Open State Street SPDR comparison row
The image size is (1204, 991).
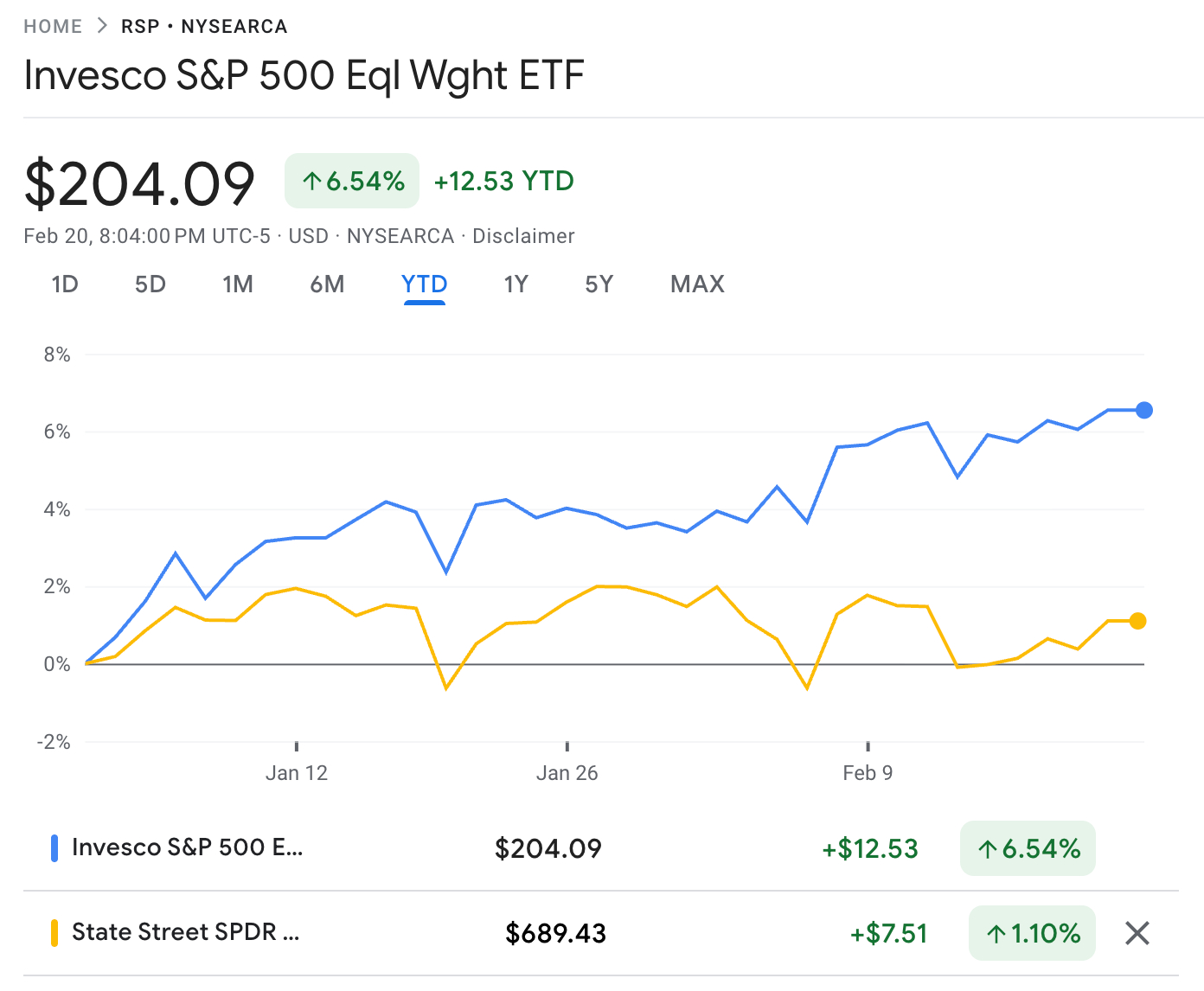pos(185,932)
